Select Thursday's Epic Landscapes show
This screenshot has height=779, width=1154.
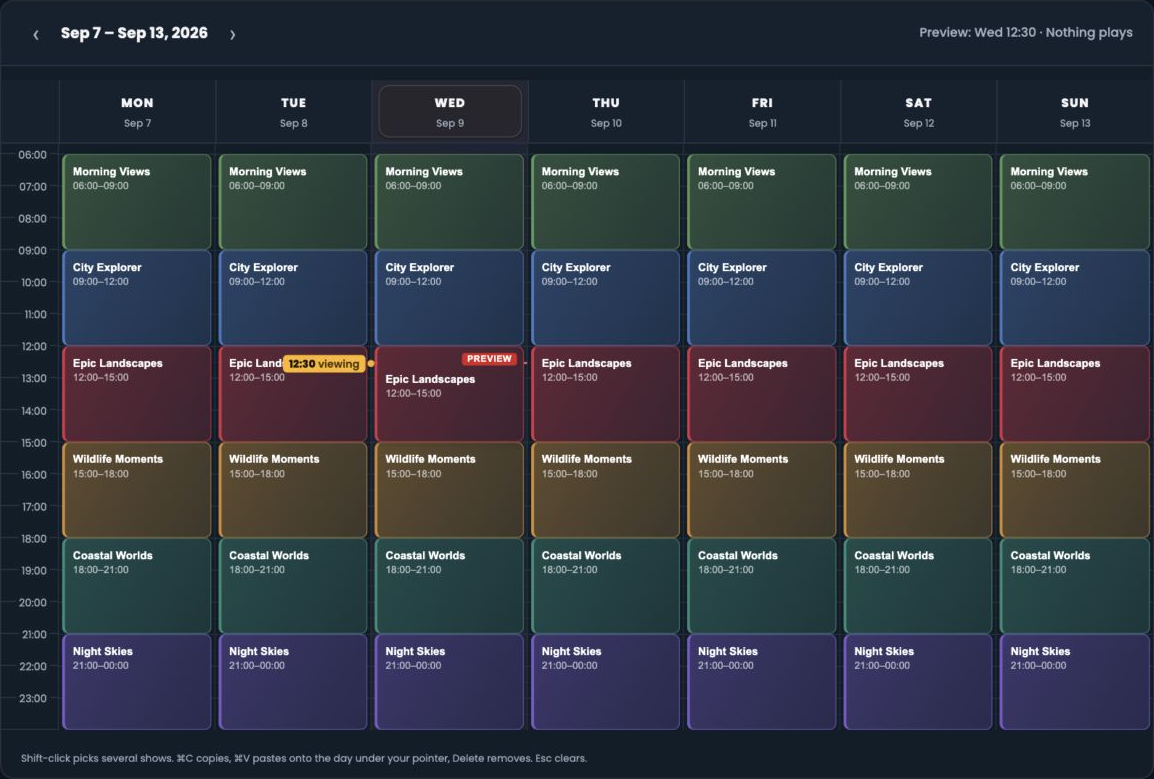point(606,394)
